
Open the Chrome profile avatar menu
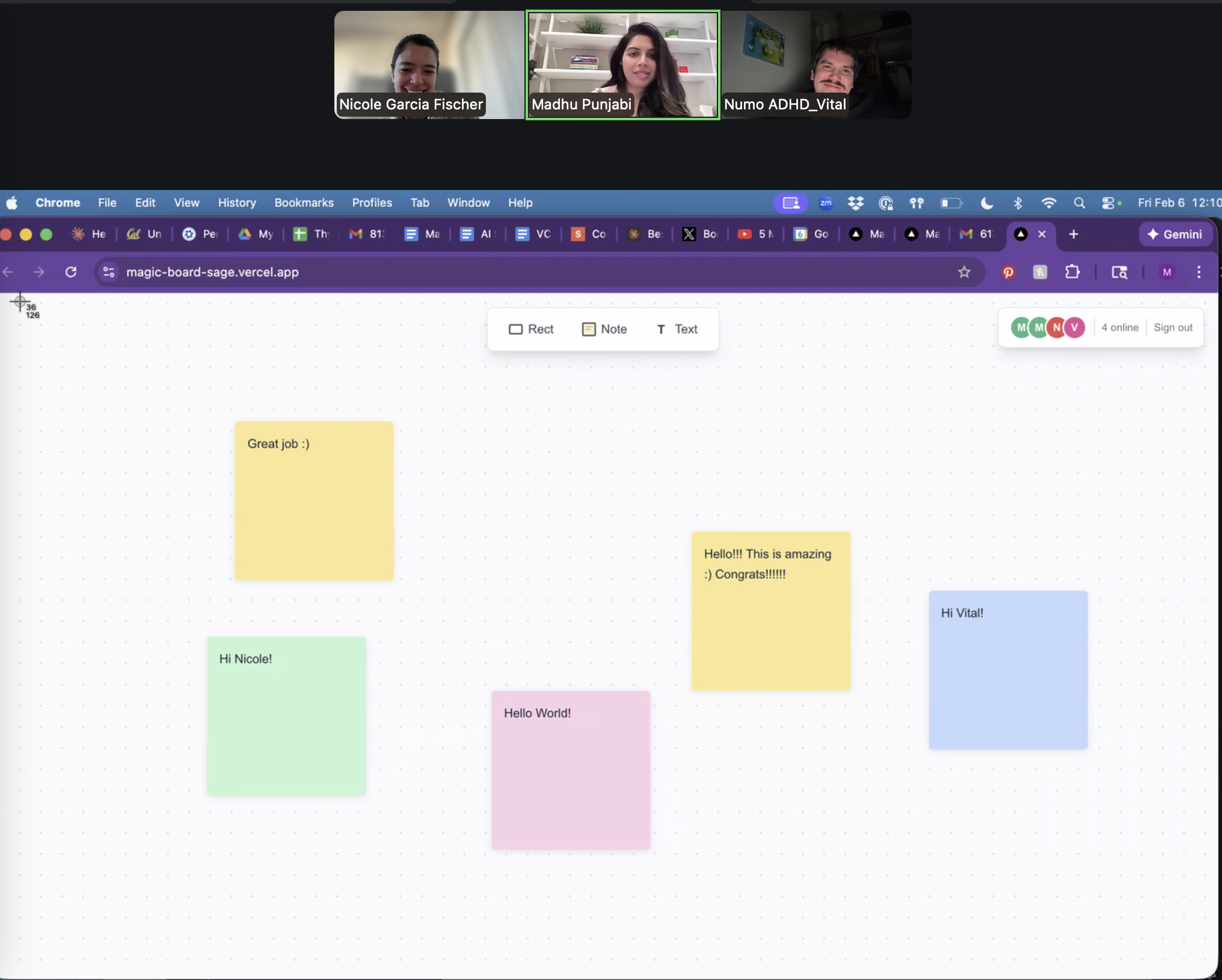pyautogui.click(x=1167, y=272)
